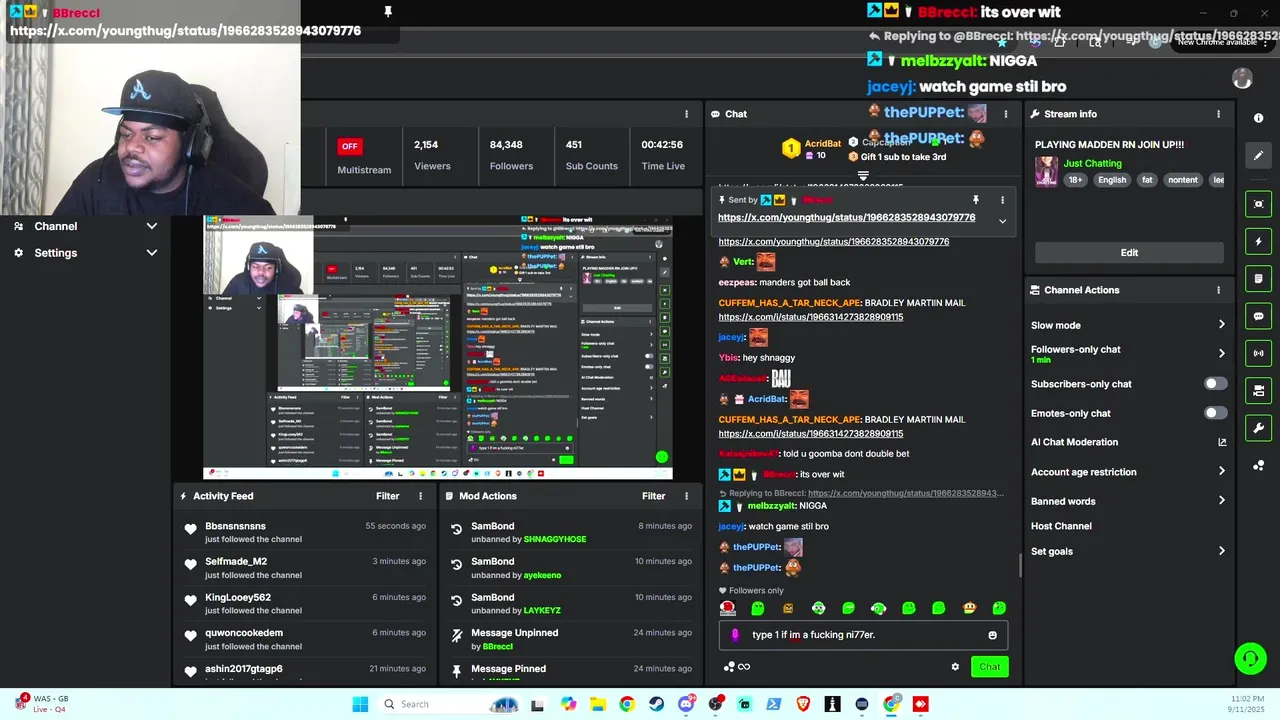
Task: Click username Ybis in chat
Action: [728, 358]
